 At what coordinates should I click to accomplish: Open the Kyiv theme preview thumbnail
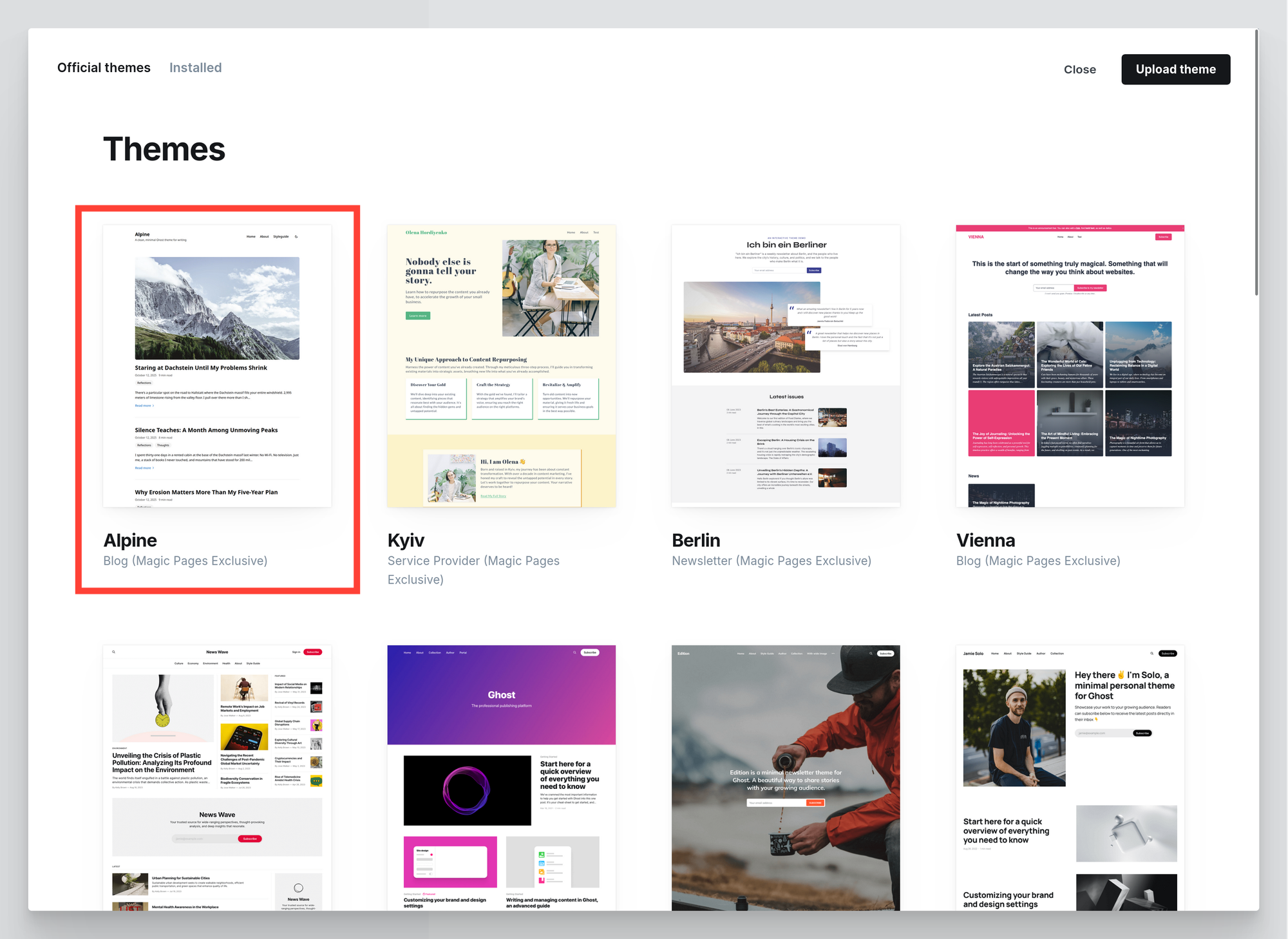pyautogui.click(x=501, y=366)
